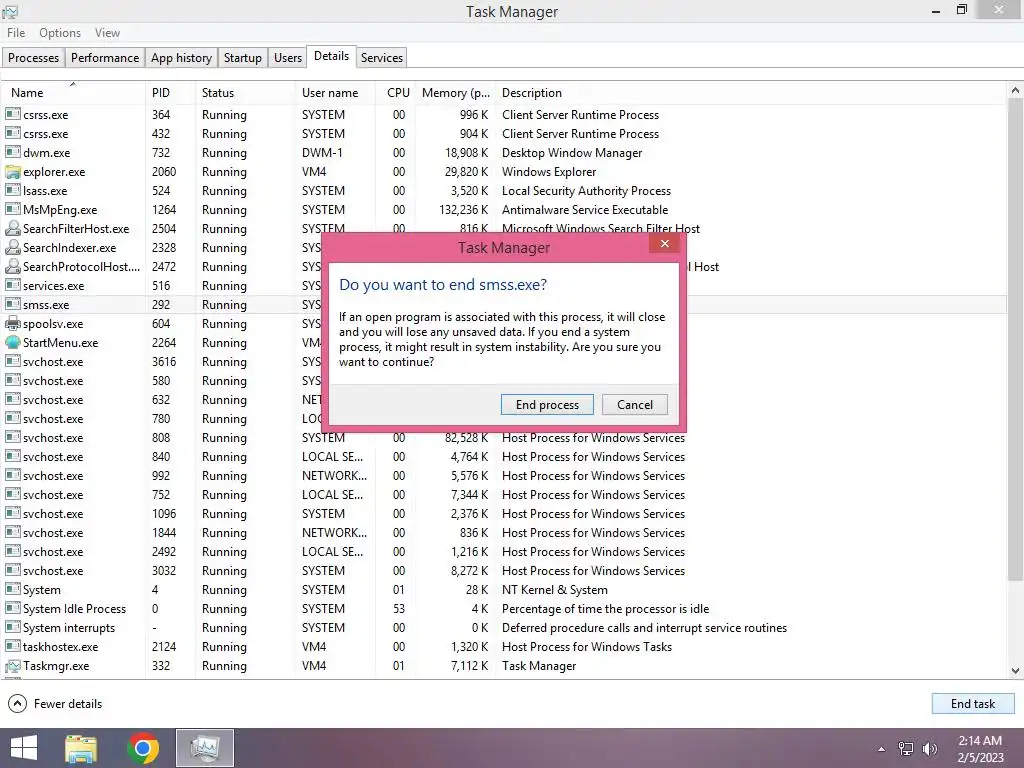Click the 132,236 K memory value
This screenshot has width=1024, height=768.
[464, 210]
